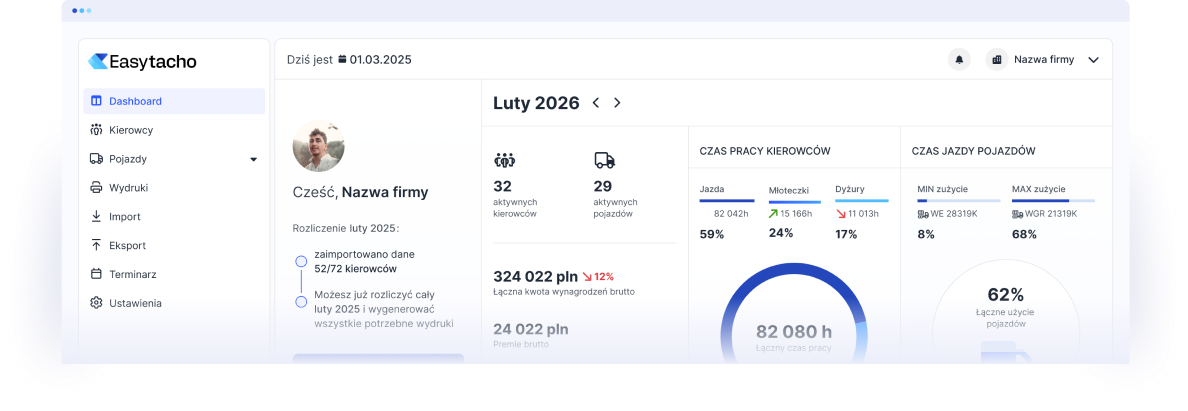Click the Dyżury 17% value
Viewport: 1188px width, 411px height.
pyautogui.click(x=846, y=234)
